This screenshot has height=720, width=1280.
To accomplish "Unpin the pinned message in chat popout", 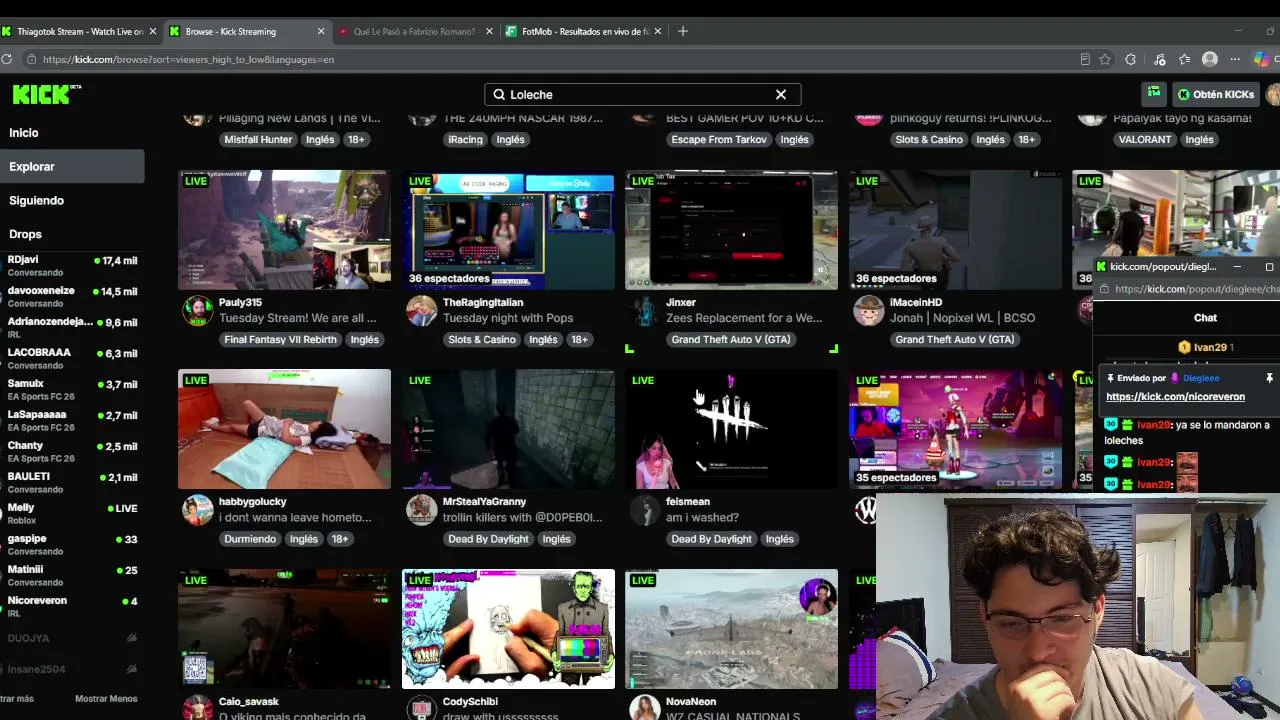I will 1269,378.
